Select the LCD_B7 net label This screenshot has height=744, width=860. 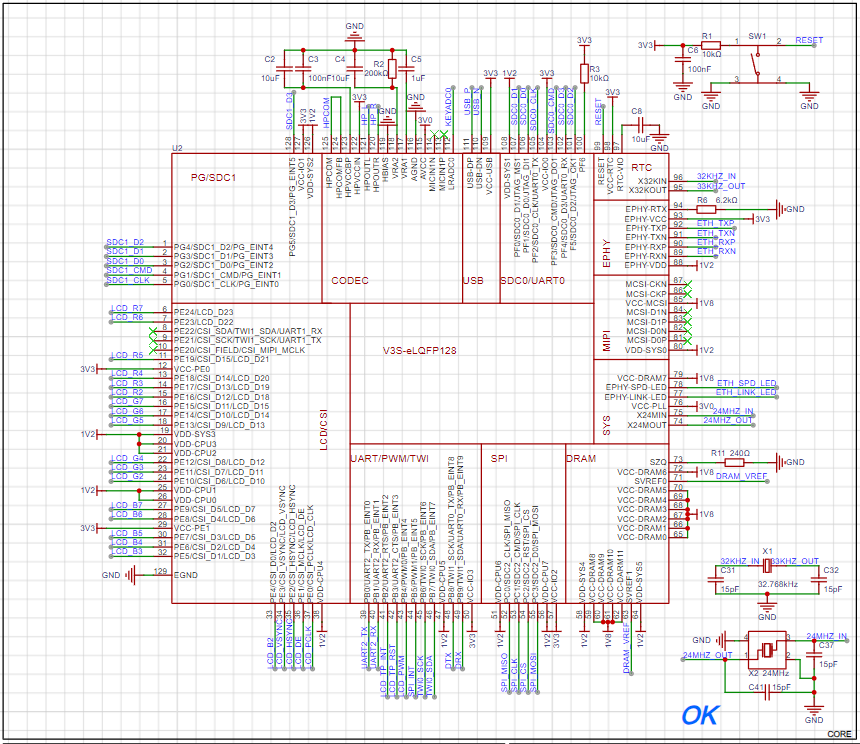click(126, 505)
